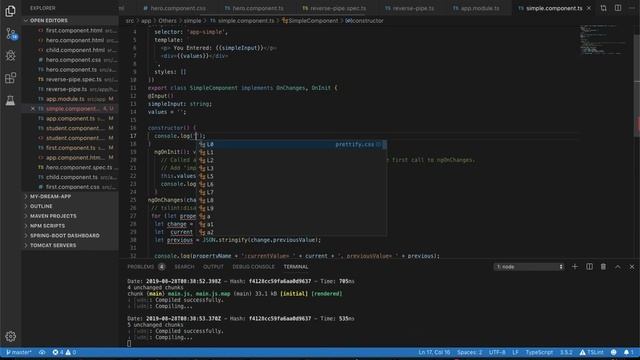Image resolution: width=640 pixels, height=360 pixels.
Task: Open the SEARCH panel tab
Action: 184,267
